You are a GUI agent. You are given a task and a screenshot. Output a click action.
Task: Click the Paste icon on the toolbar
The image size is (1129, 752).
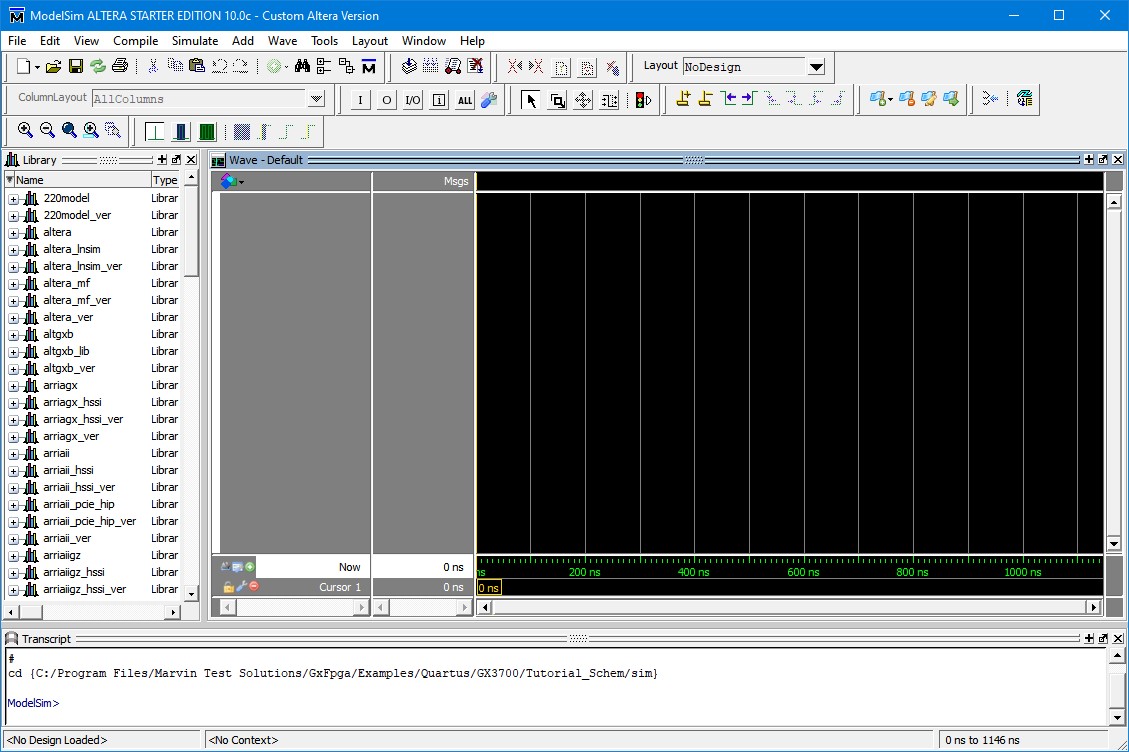(x=196, y=66)
